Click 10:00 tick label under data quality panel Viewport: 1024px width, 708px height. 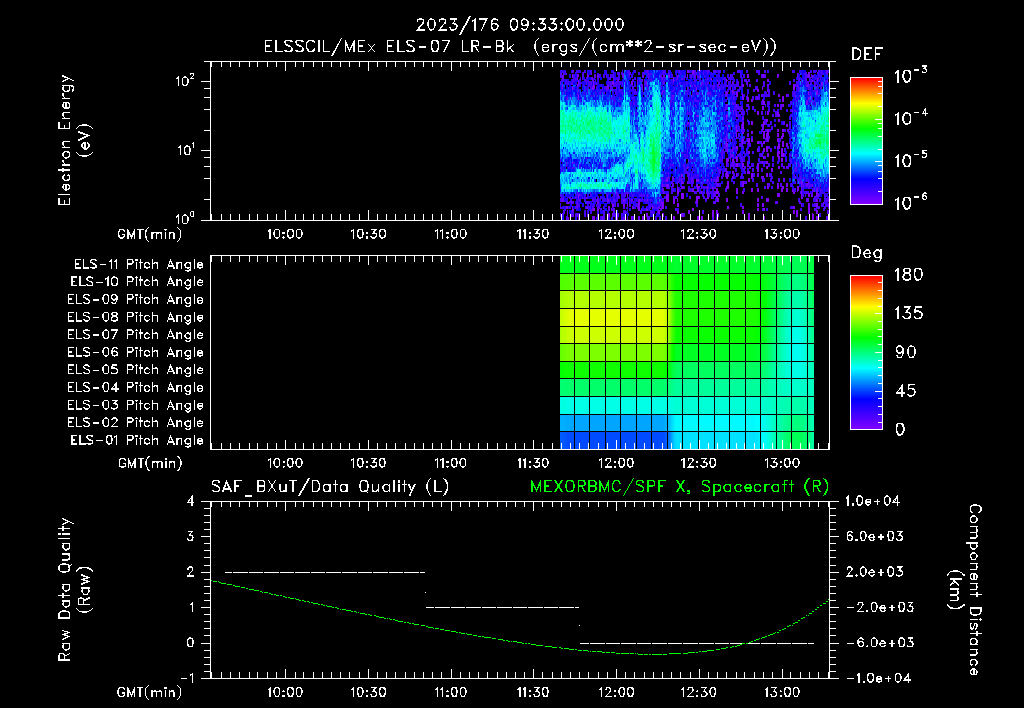pyautogui.click(x=285, y=692)
